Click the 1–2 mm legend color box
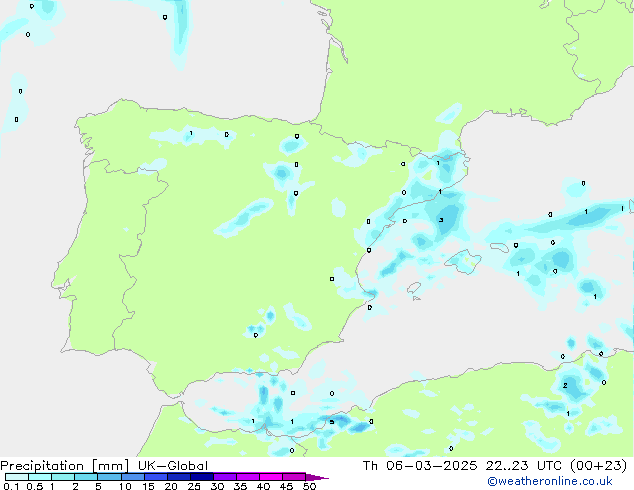634x490 pixels. point(63,477)
